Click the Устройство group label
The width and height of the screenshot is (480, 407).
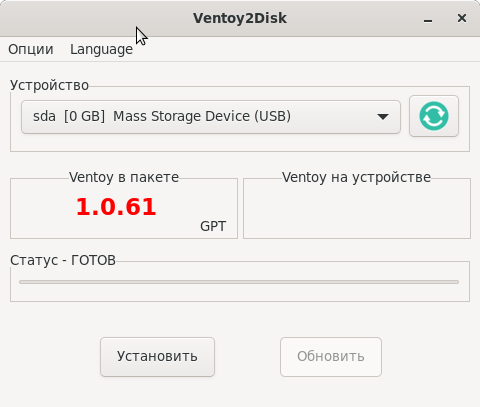tap(49, 85)
